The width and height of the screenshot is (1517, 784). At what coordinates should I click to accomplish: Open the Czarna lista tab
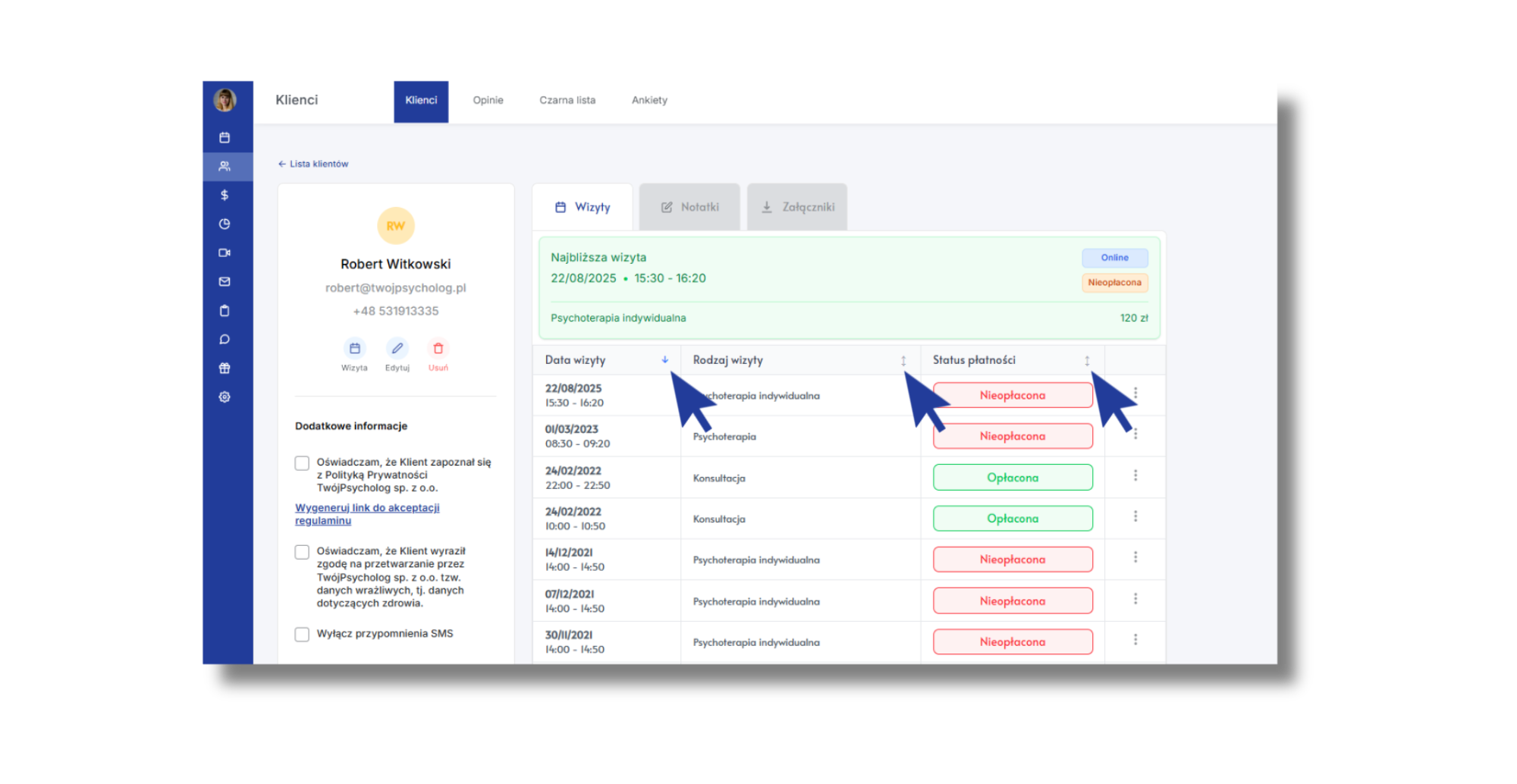[x=567, y=100]
